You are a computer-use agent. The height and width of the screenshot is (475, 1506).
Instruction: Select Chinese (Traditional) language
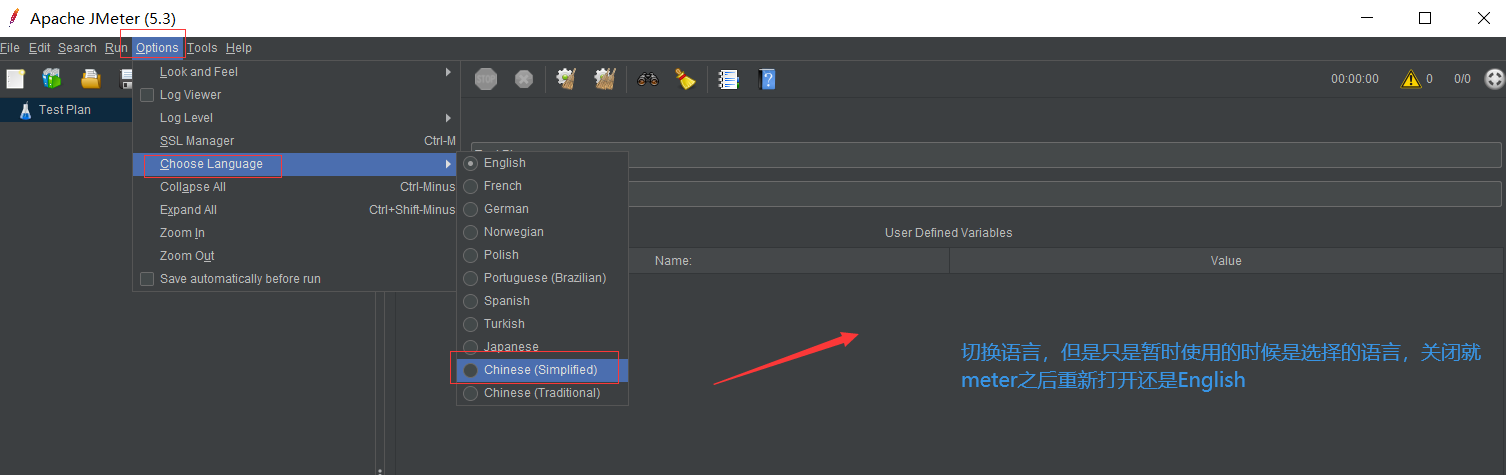(542, 393)
